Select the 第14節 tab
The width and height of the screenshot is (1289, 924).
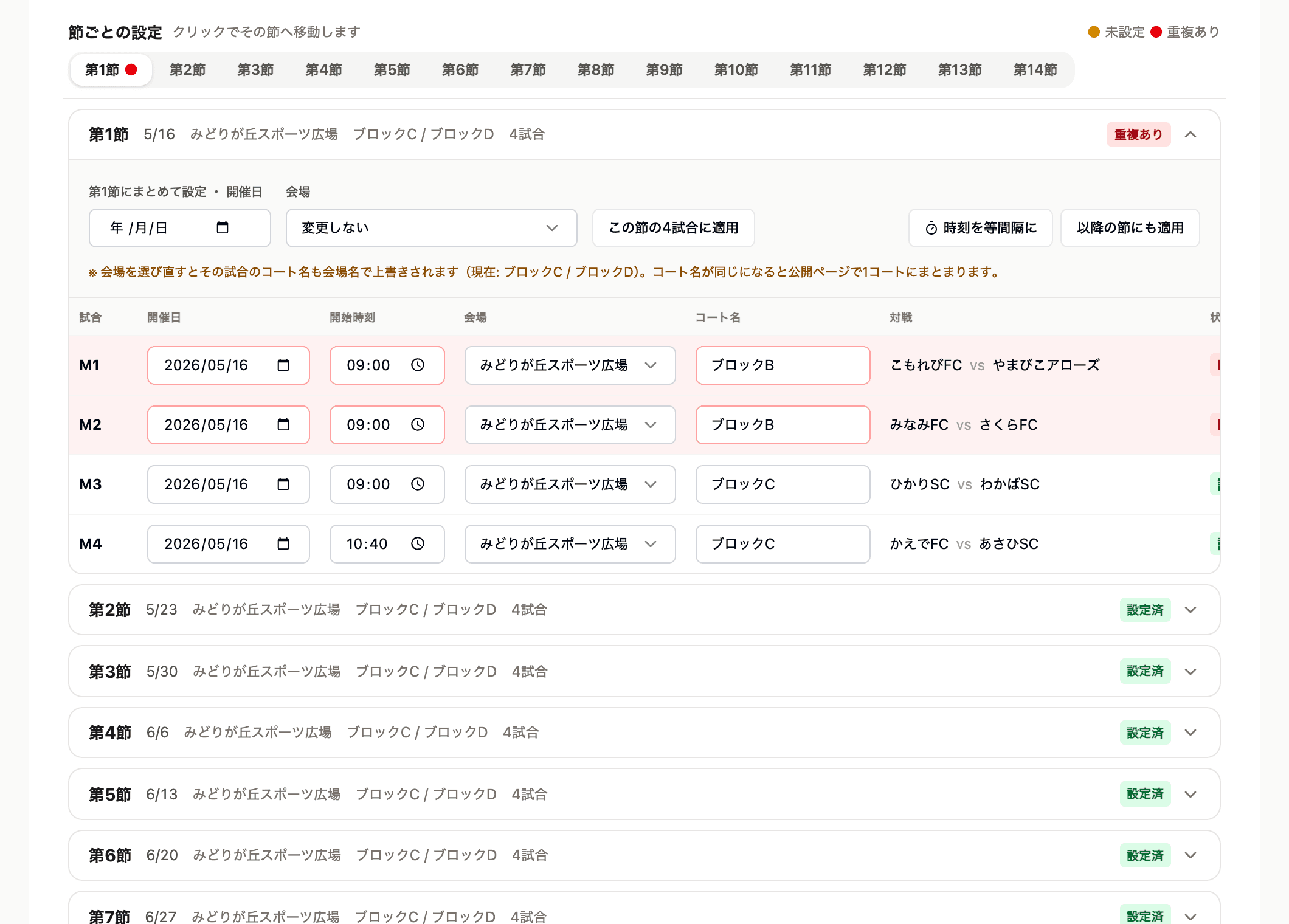click(x=1035, y=70)
